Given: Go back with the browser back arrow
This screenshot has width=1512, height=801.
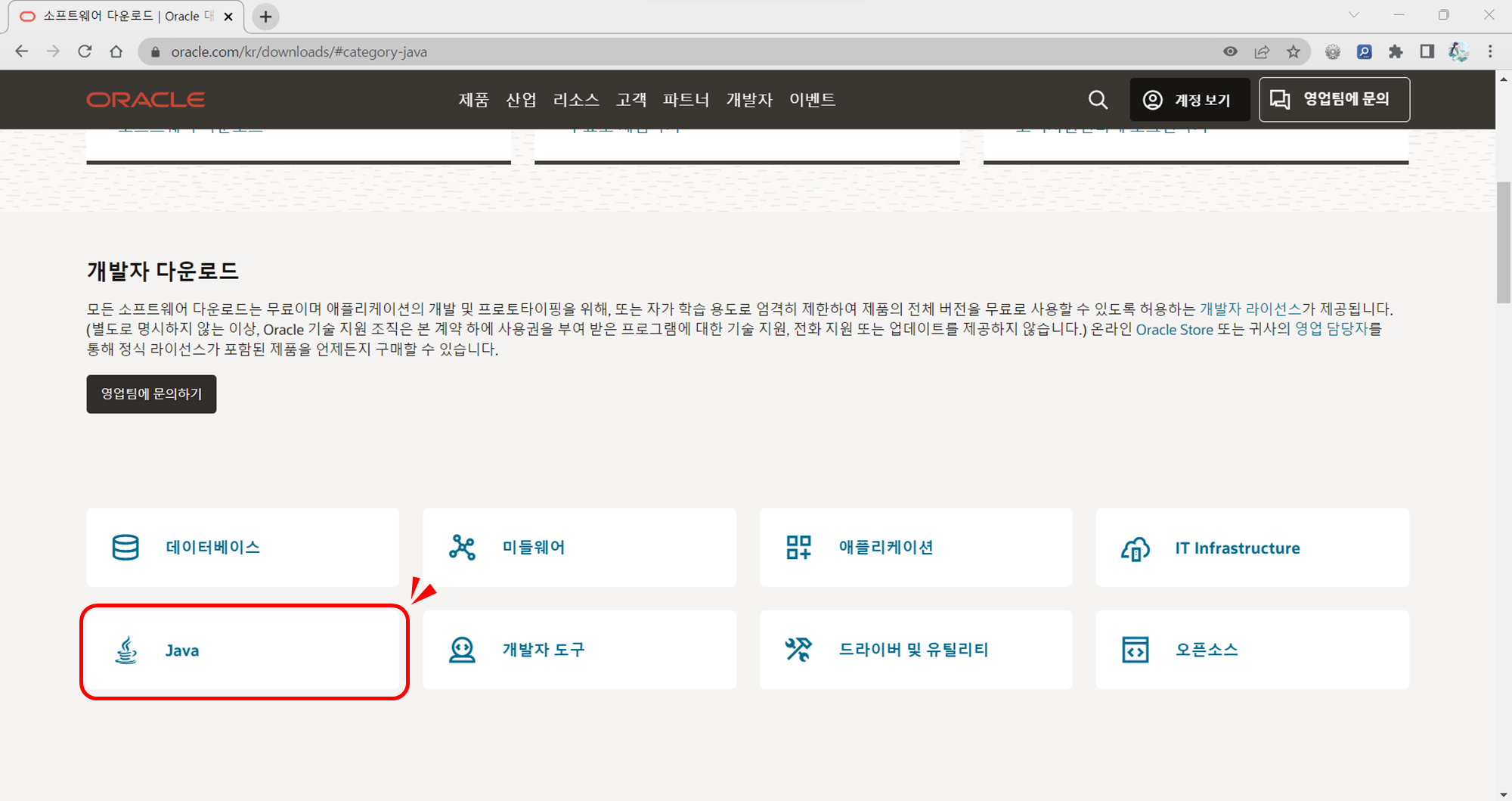Looking at the screenshot, I should [x=22, y=51].
